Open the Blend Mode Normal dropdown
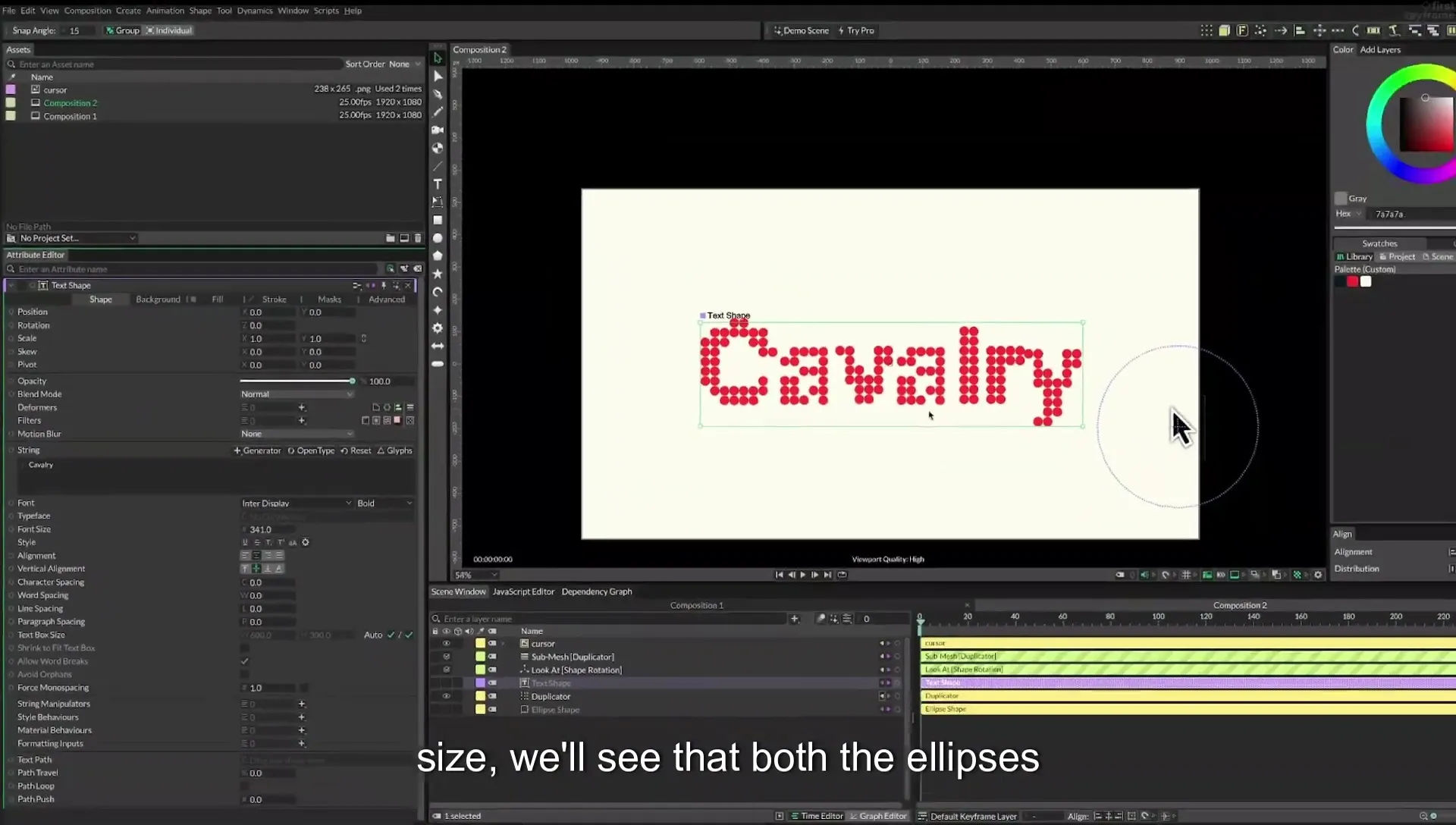Image resolution: width=1456 pixels, height=825 pixels. (x=297, y=394)
